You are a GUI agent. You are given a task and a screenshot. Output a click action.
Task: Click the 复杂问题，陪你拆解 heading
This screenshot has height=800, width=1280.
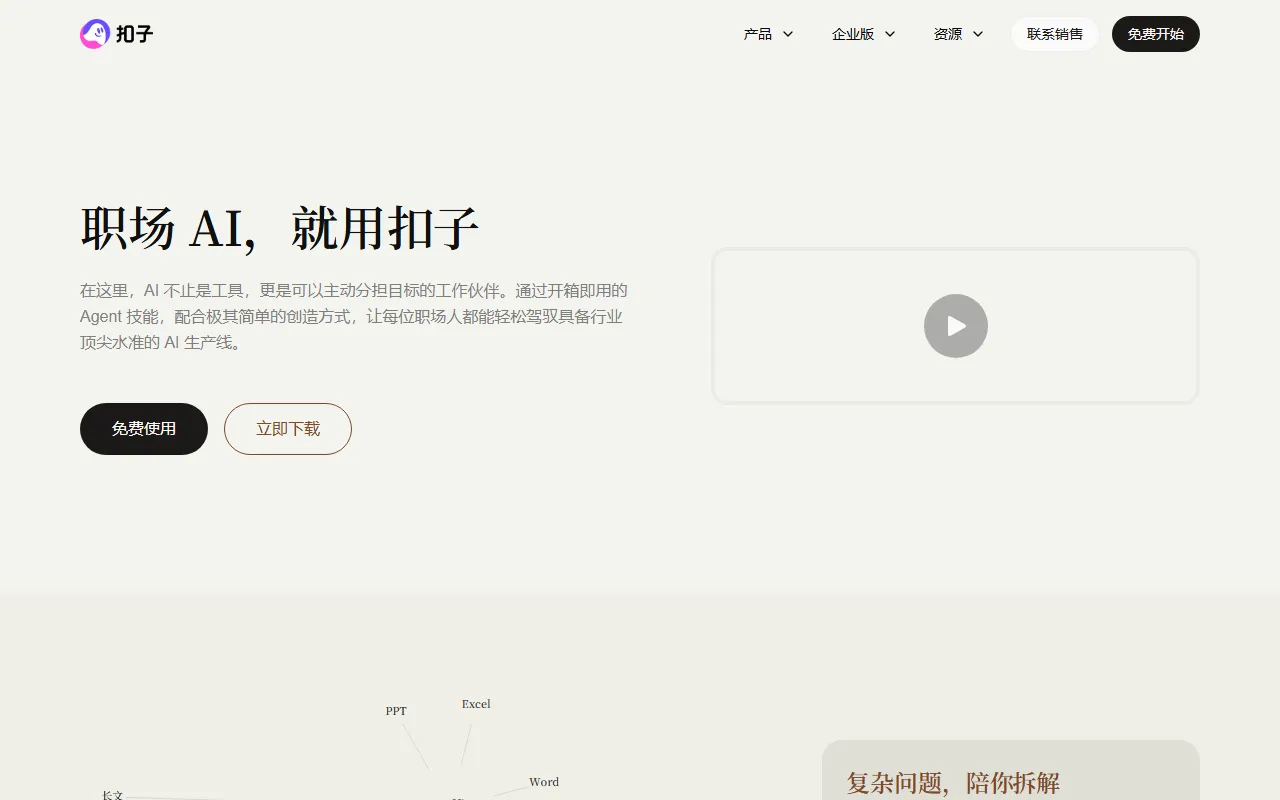952,783
